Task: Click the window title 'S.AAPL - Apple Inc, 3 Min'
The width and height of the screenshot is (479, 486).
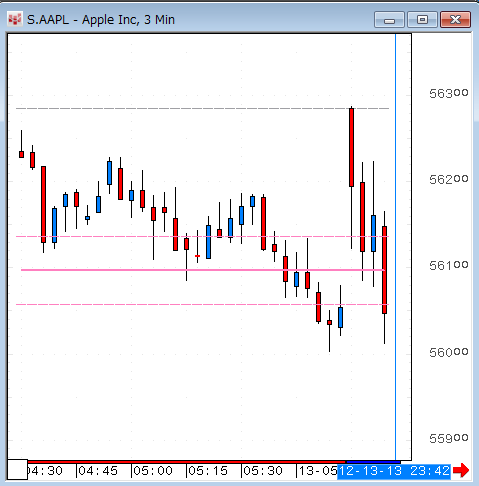Action: coord(101,20)
